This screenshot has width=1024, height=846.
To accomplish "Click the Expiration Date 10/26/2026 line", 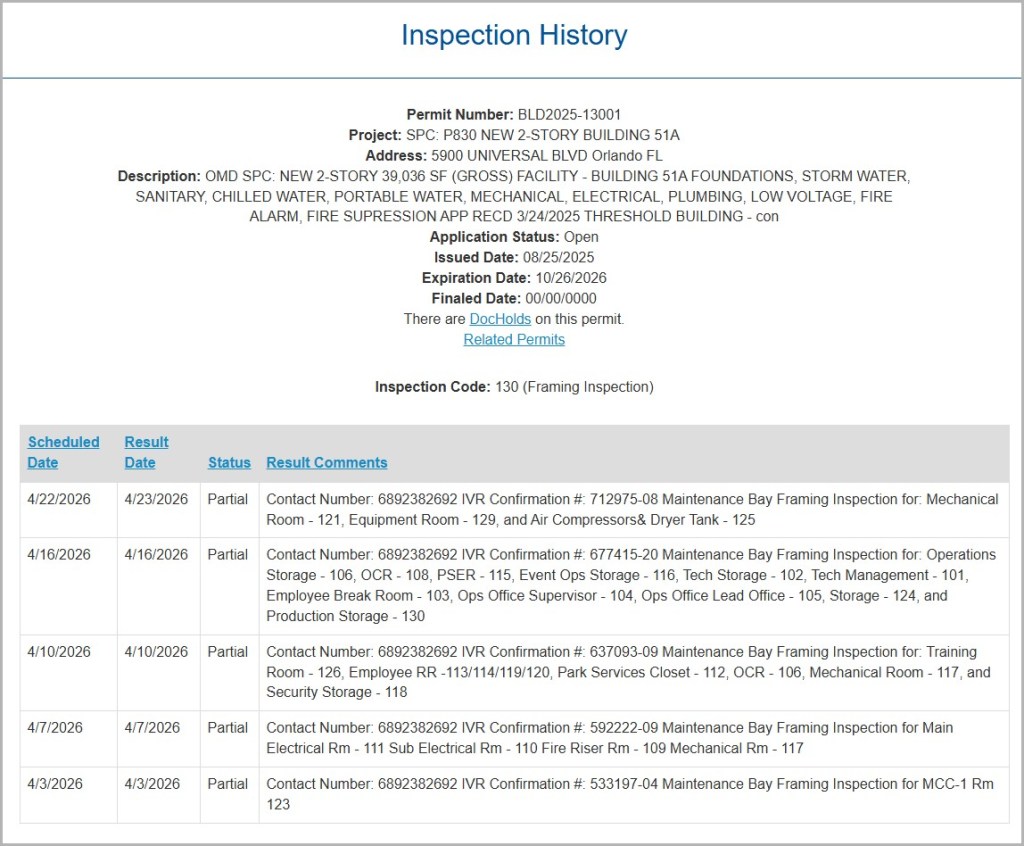I will click(514, 278).
